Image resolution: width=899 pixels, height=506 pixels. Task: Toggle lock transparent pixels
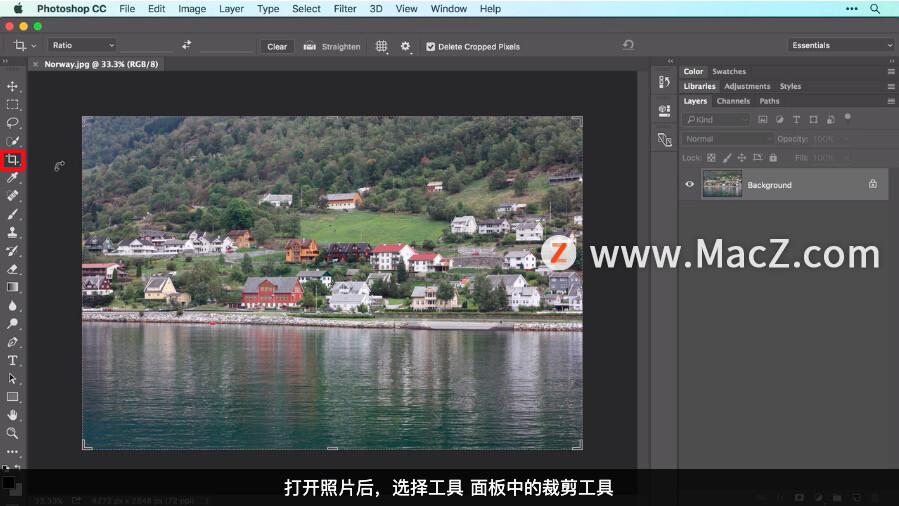point(711,158)
